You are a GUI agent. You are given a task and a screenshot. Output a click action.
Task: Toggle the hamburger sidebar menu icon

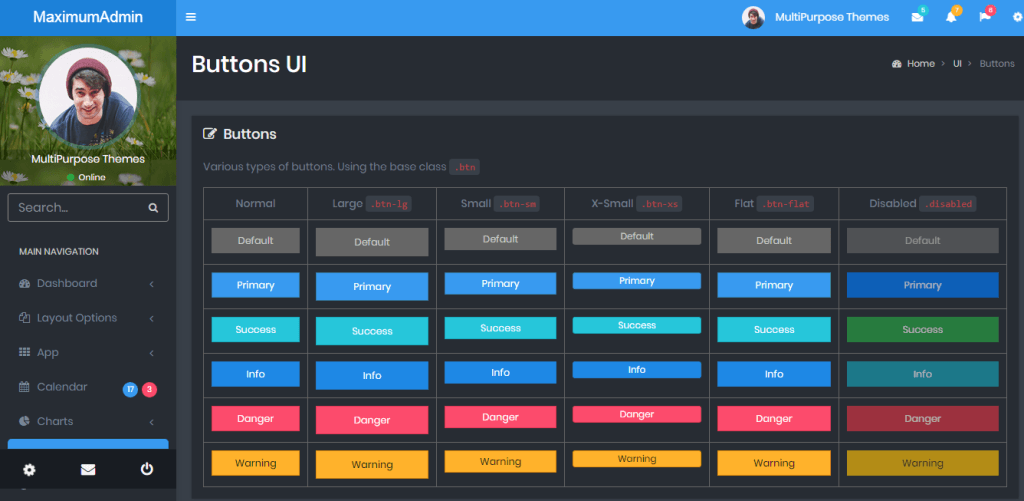pyautogui.click(x=191, y=17)
